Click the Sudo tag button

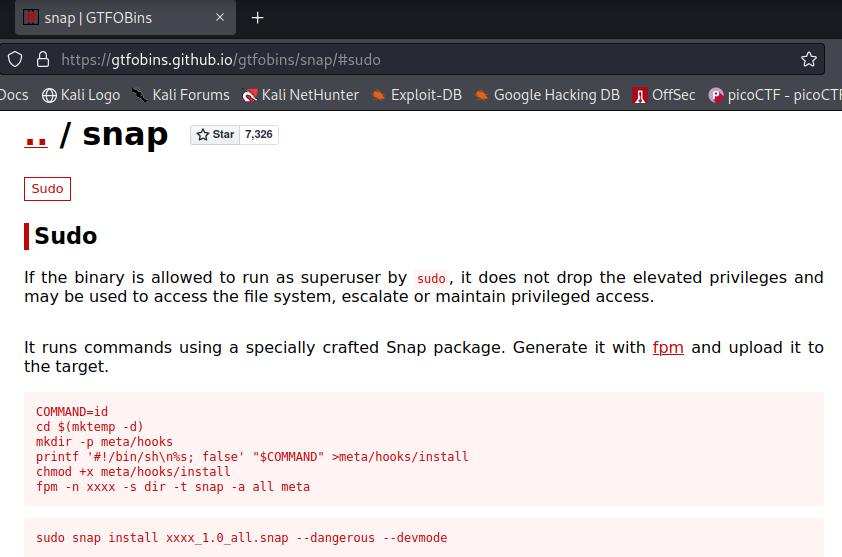click(47, 189)
